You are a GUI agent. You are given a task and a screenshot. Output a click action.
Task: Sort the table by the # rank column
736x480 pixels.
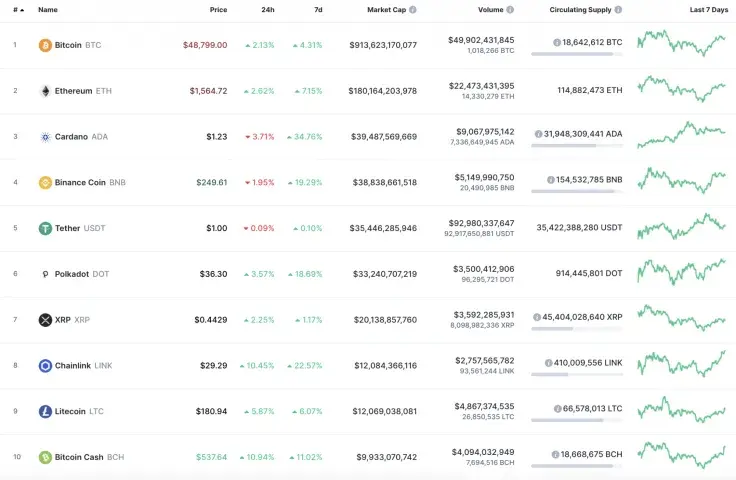15,9
